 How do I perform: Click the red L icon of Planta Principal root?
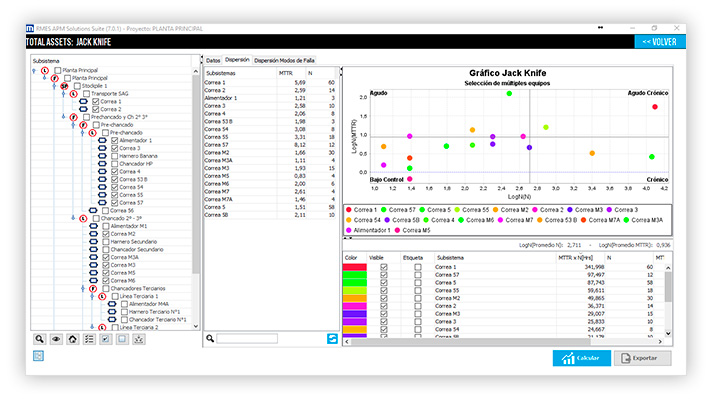[45, 70]
